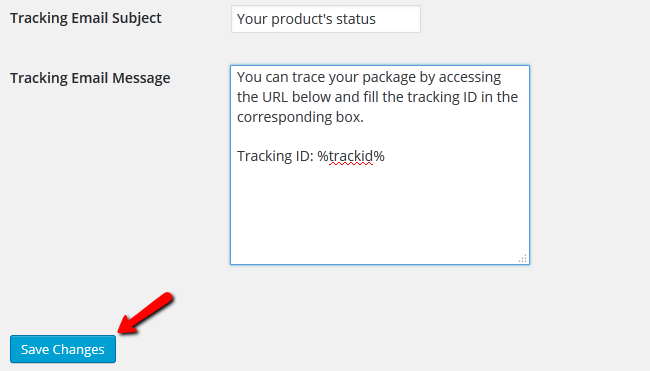Click the word URL in the message
The image size is (650, 371).
275,97
